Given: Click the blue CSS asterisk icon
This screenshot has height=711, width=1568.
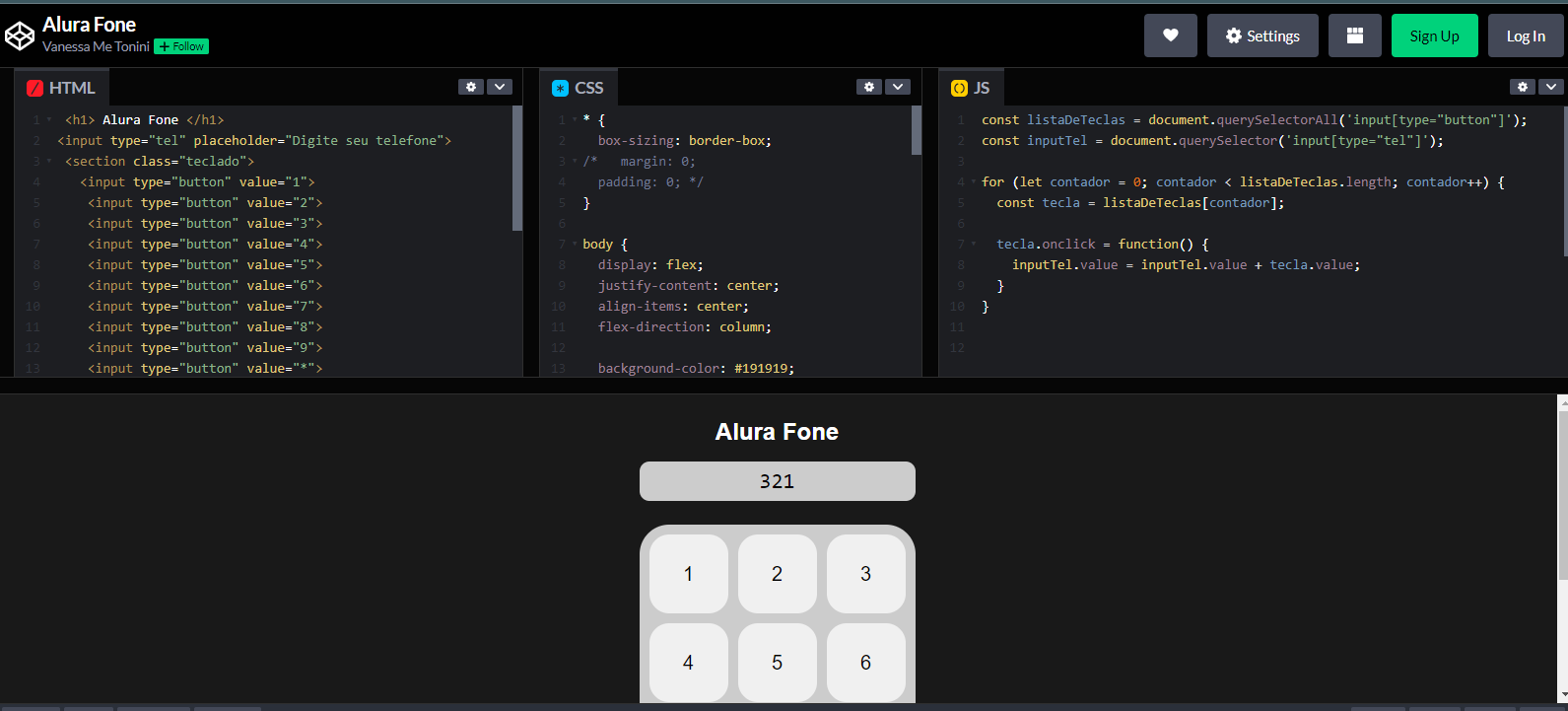Looking at the screenshot, I should coord(560,88).
